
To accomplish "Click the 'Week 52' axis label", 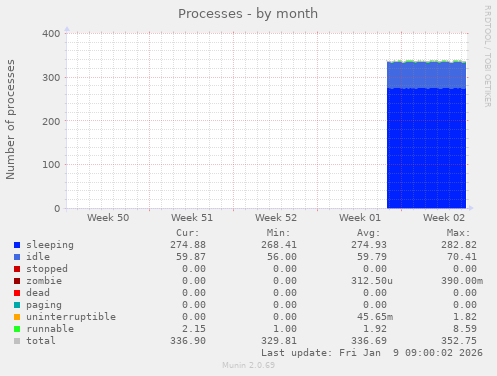I will click(276, 218).
